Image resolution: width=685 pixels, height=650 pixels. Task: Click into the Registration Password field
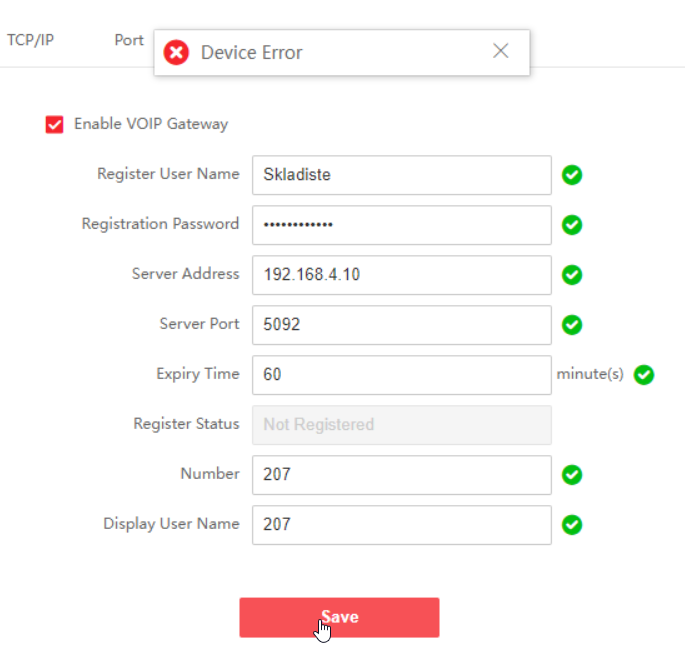point(401,225)
